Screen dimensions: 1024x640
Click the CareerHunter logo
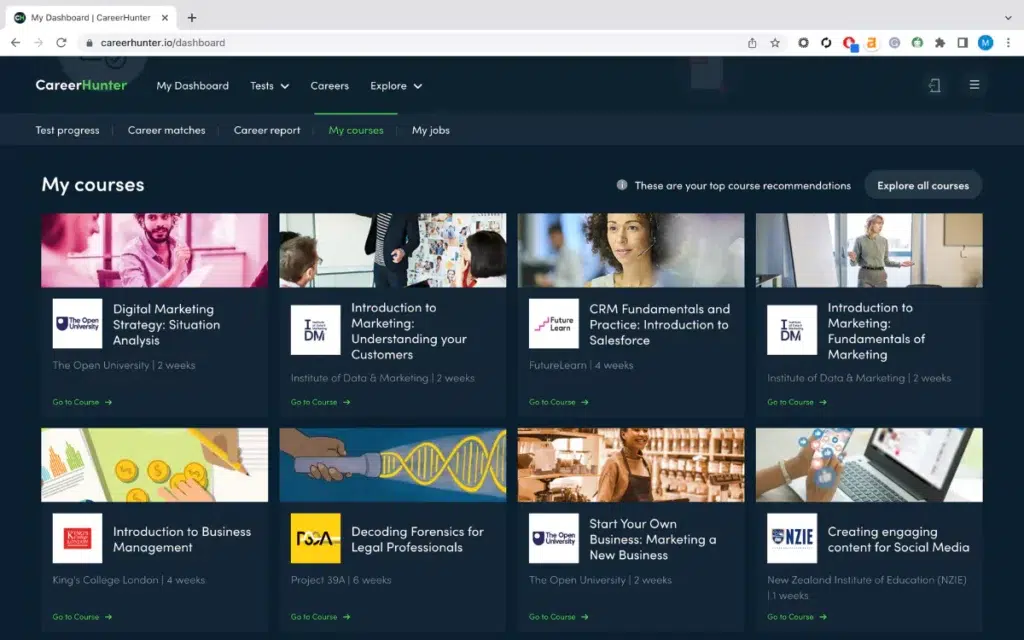click(81, 86)
